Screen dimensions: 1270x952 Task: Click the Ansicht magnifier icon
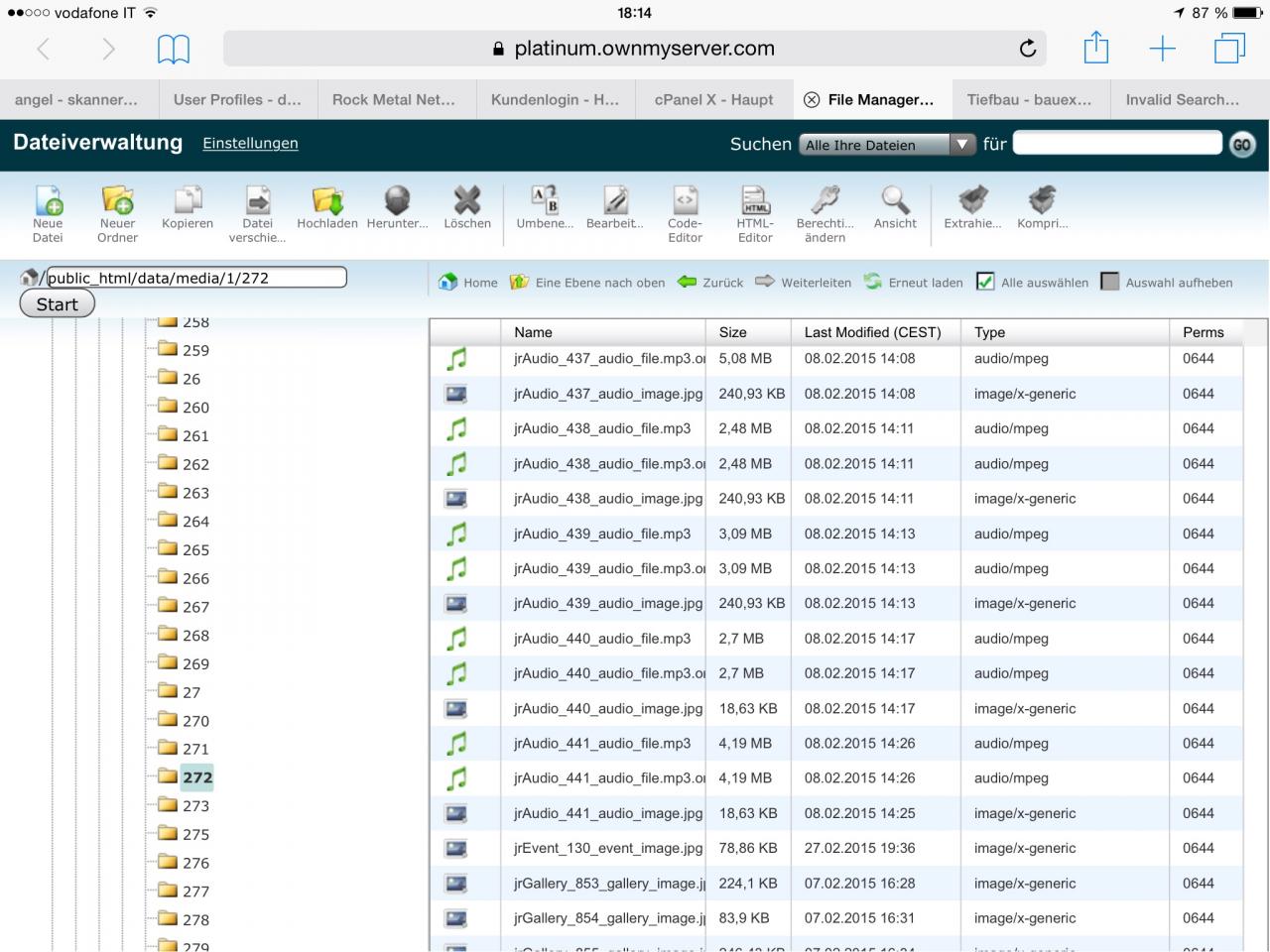point(895,201)
